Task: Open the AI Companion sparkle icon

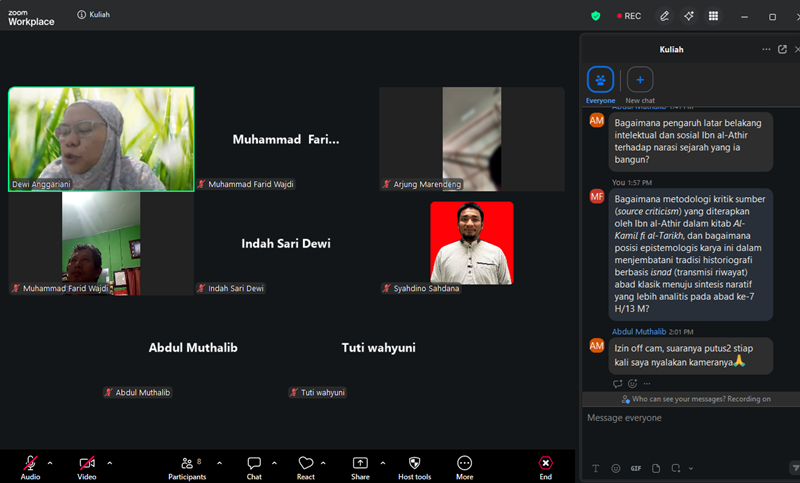Action: pyautogui.click(x=689, y=16)
